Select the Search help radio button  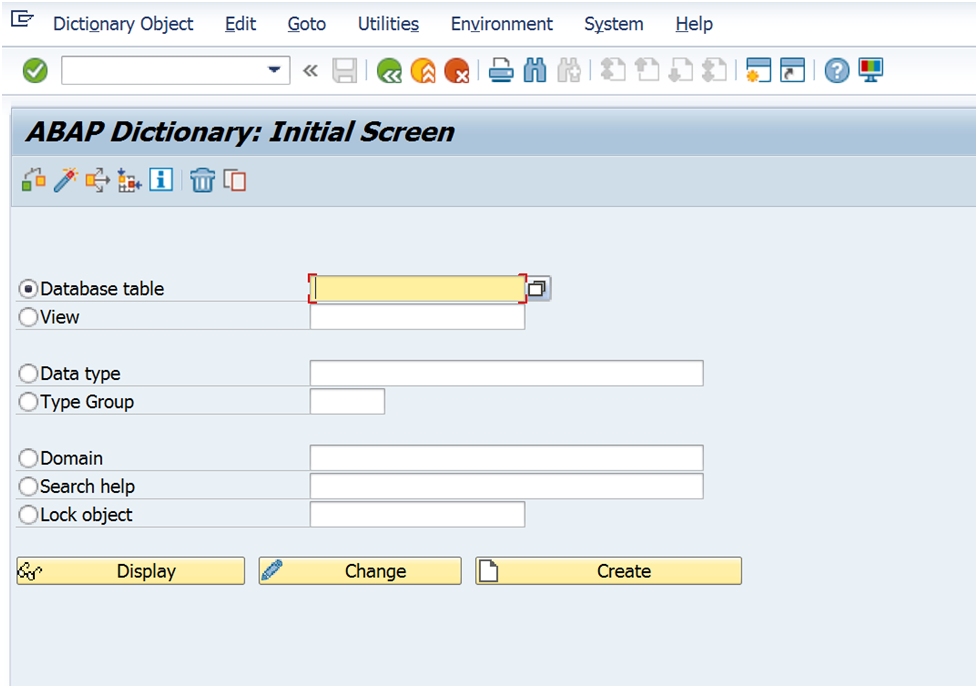28,487
